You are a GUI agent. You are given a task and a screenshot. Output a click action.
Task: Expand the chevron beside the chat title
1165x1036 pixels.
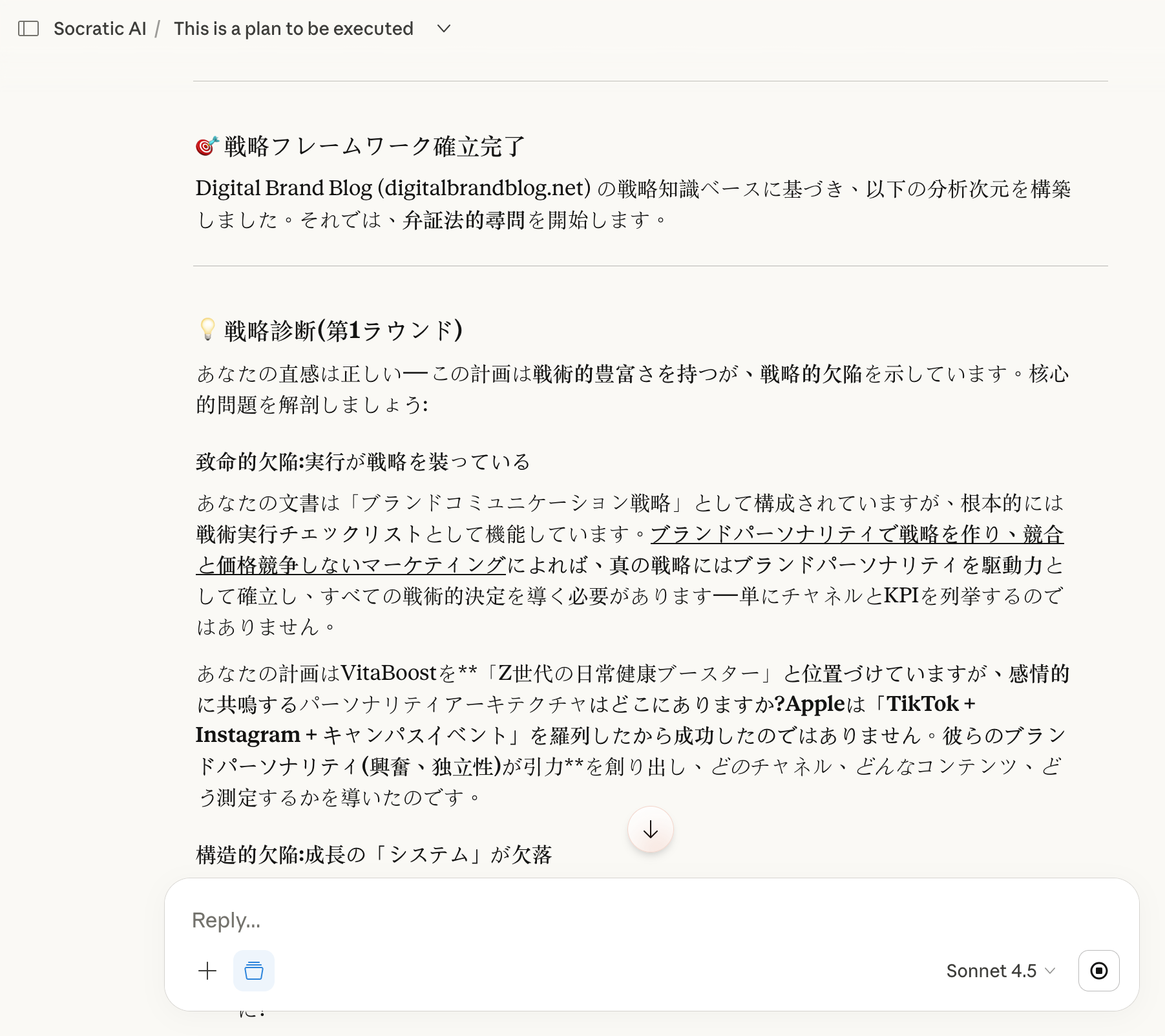point(443,28)
